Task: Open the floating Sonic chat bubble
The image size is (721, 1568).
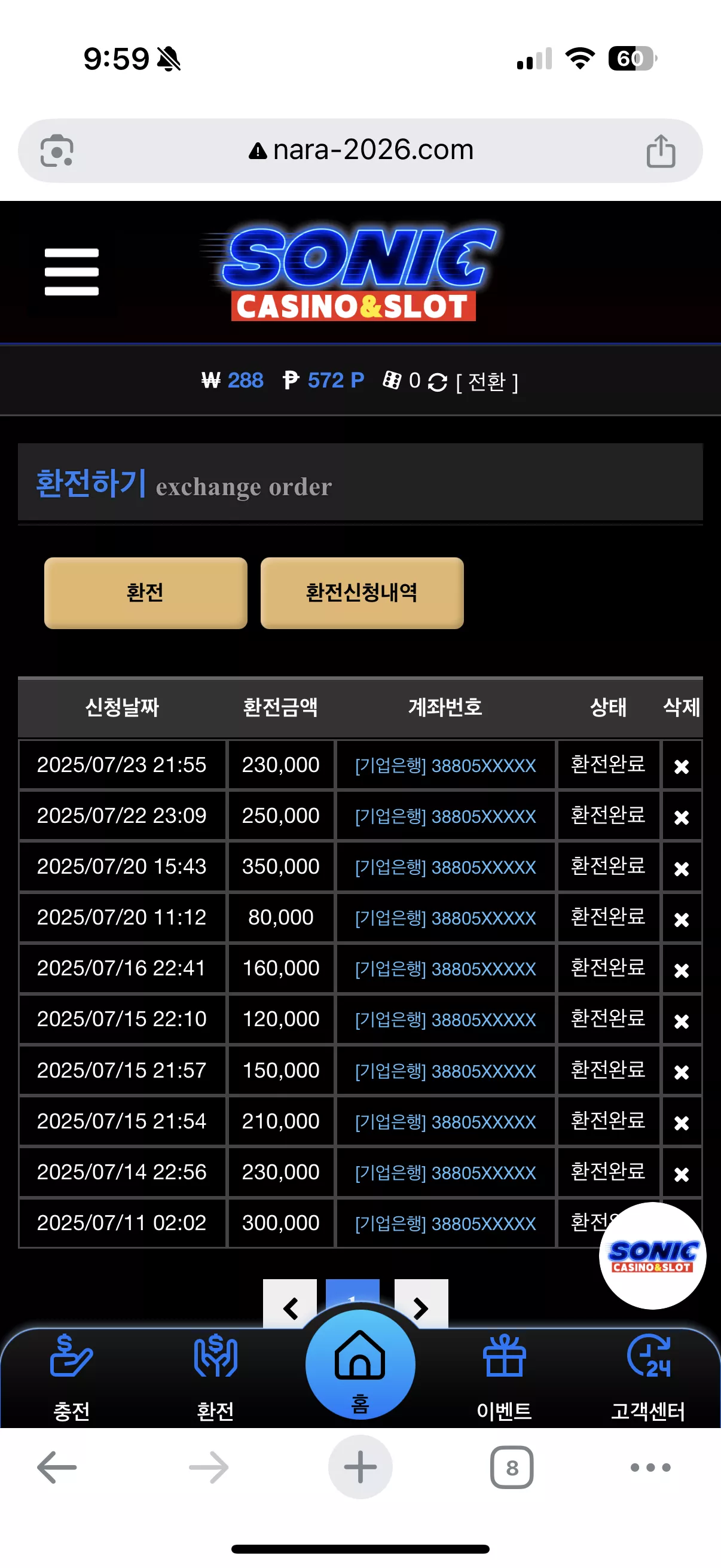Action: click(x=652, y=1255)
